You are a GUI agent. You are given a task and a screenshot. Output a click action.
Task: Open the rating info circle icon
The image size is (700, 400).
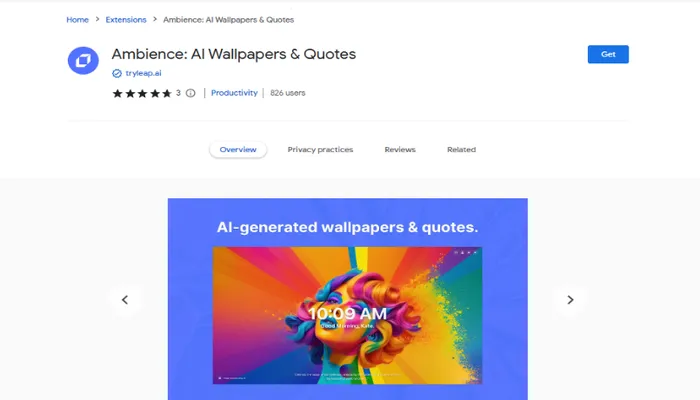click(191, 93)
